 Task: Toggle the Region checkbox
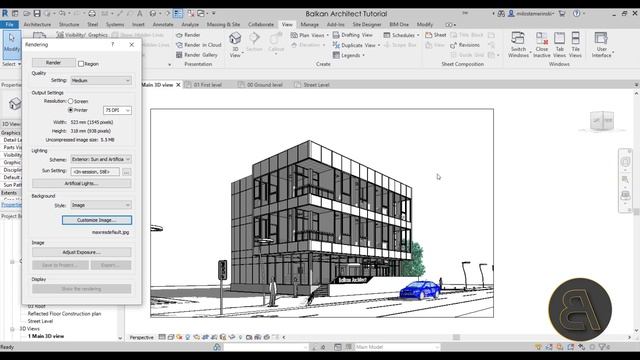(81, 64)
